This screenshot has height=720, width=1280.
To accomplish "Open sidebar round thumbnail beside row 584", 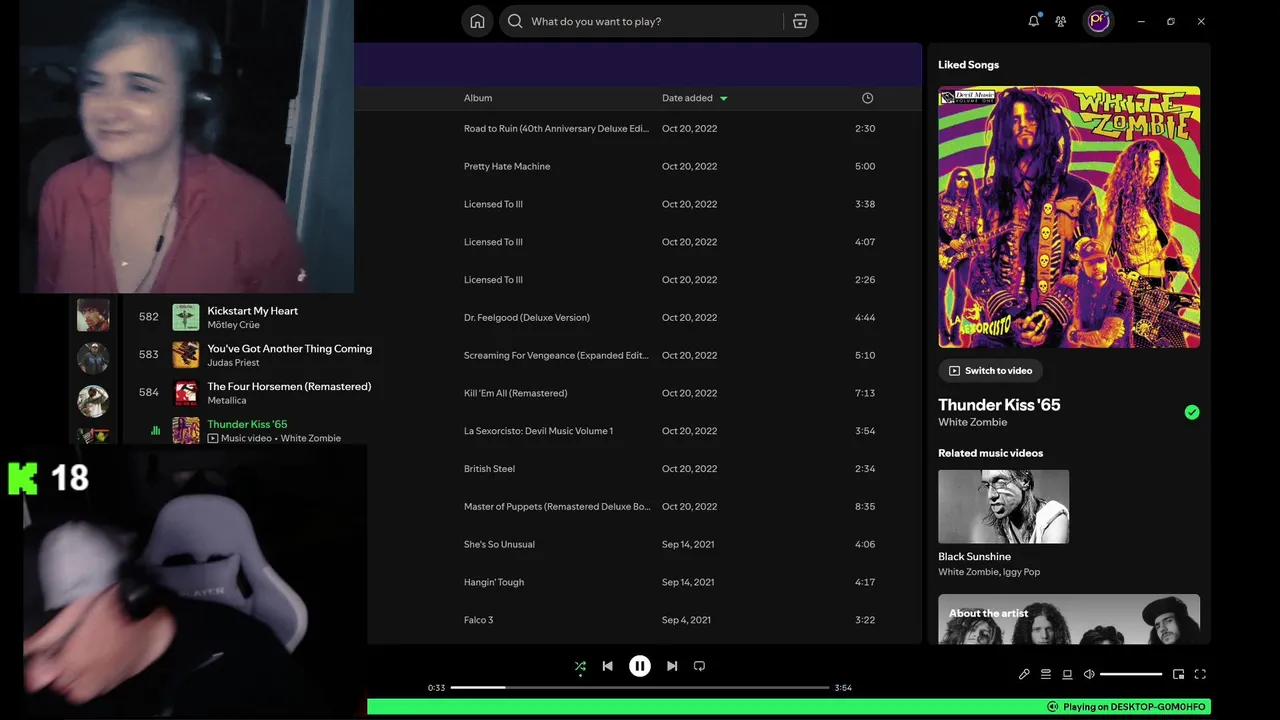I will click(93, 401).
